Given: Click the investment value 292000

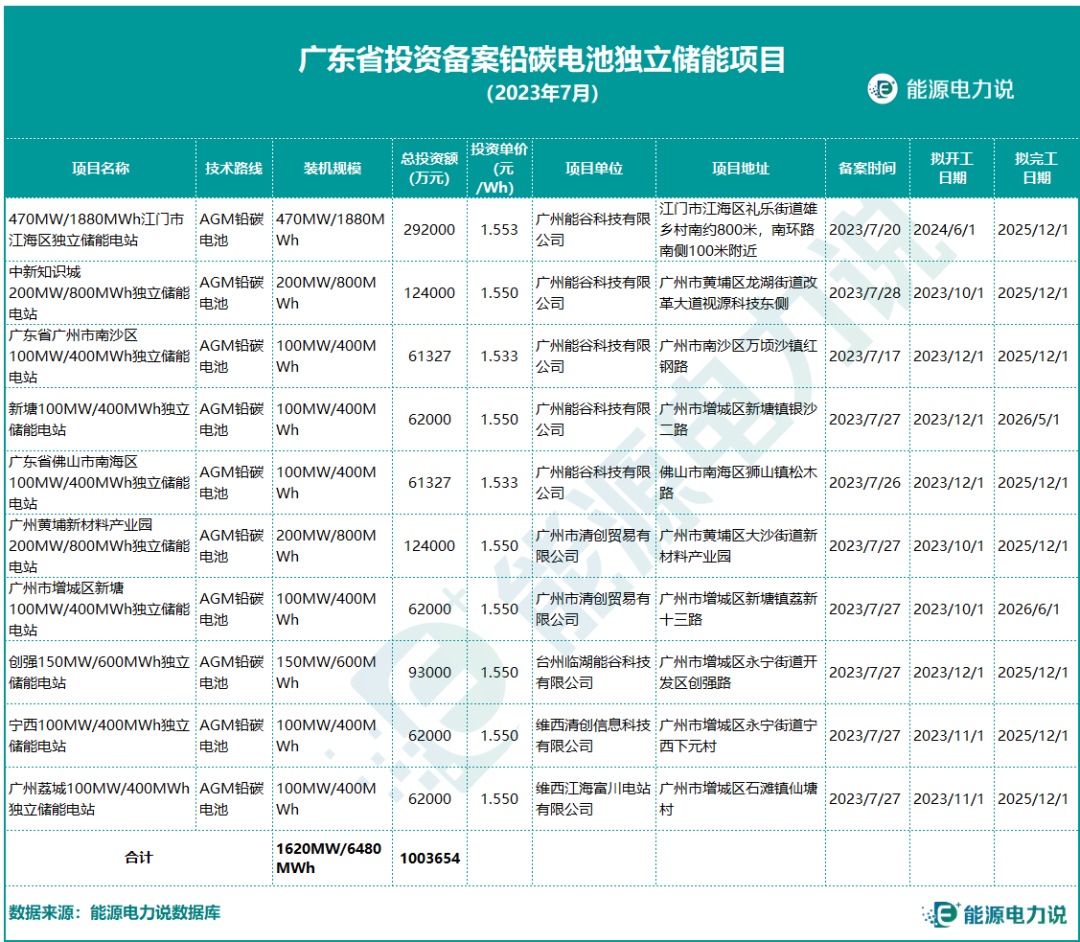Looking at the screenshot, I should pyautogui.click(x=429, y=230).
